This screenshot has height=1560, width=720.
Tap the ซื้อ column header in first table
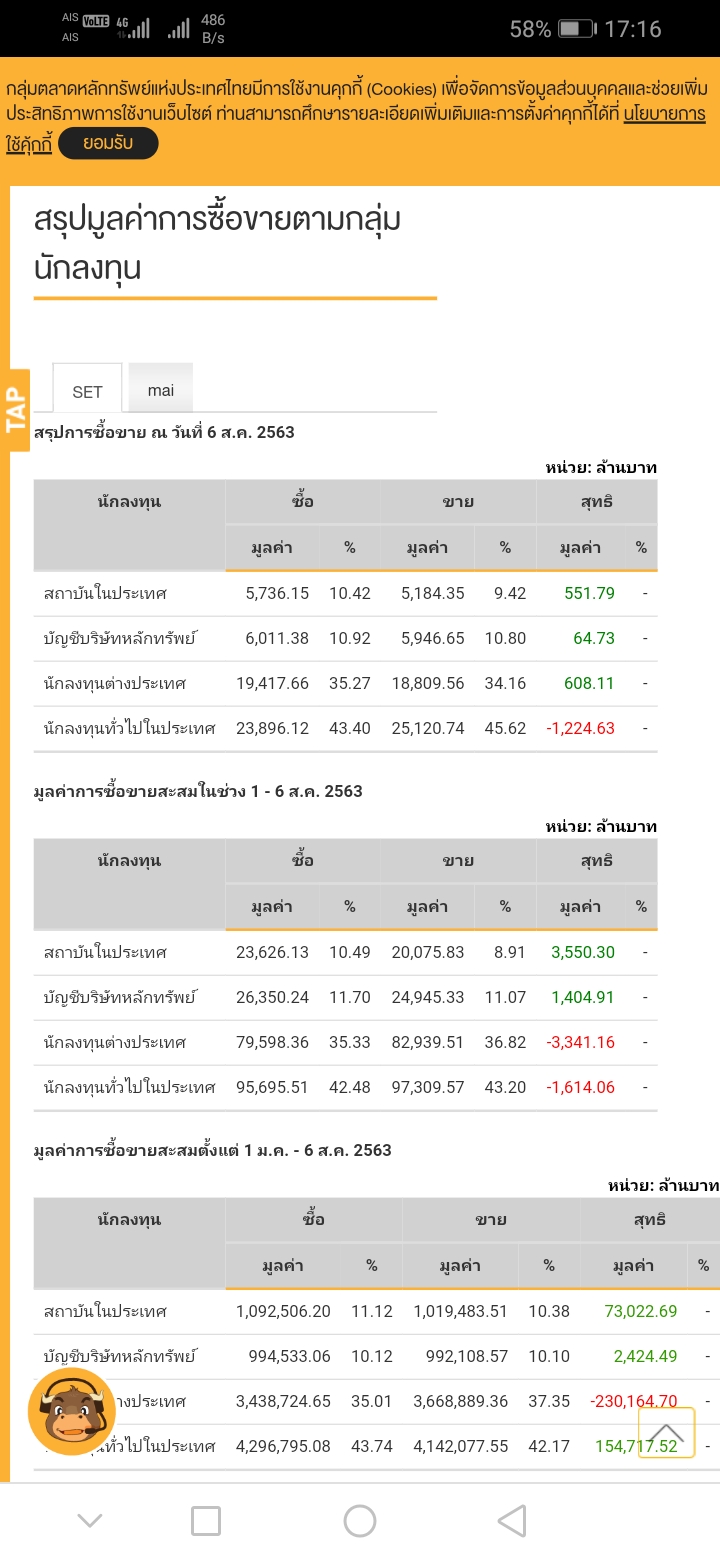tap(303, 502)
